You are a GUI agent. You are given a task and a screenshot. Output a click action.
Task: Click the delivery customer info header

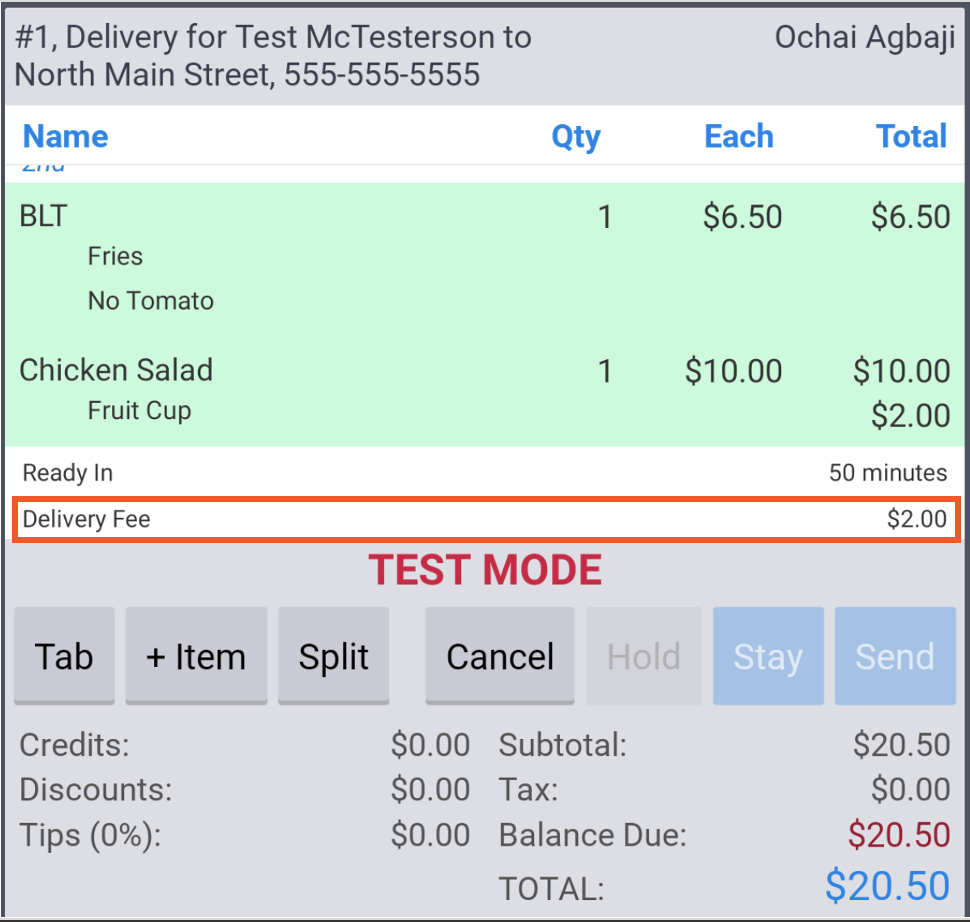[x=272, y=56]
